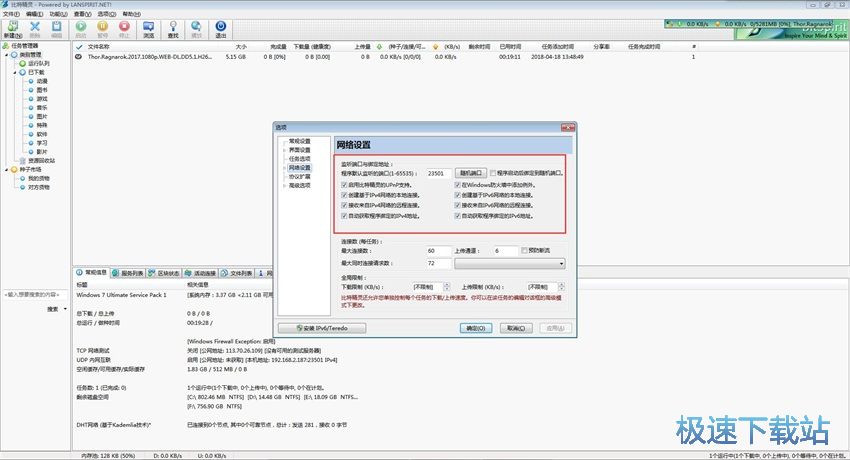
Task: Select the 资源回收站 recycle bin icon
Action: 23,161
